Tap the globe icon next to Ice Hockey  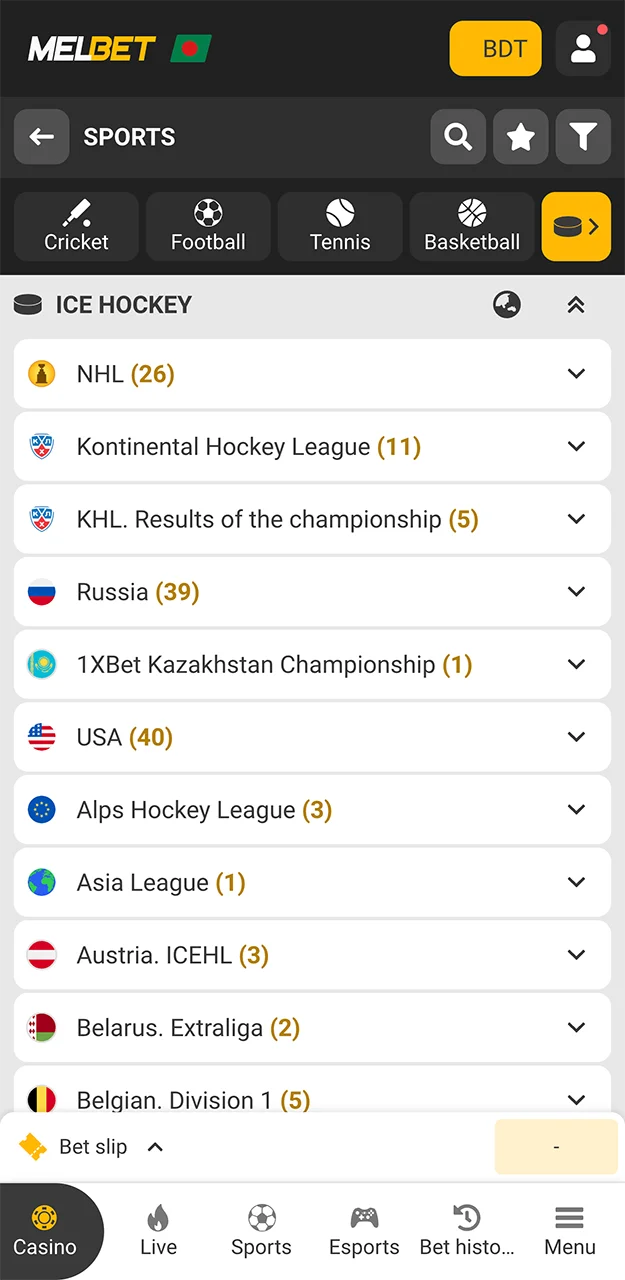[507, 305]
